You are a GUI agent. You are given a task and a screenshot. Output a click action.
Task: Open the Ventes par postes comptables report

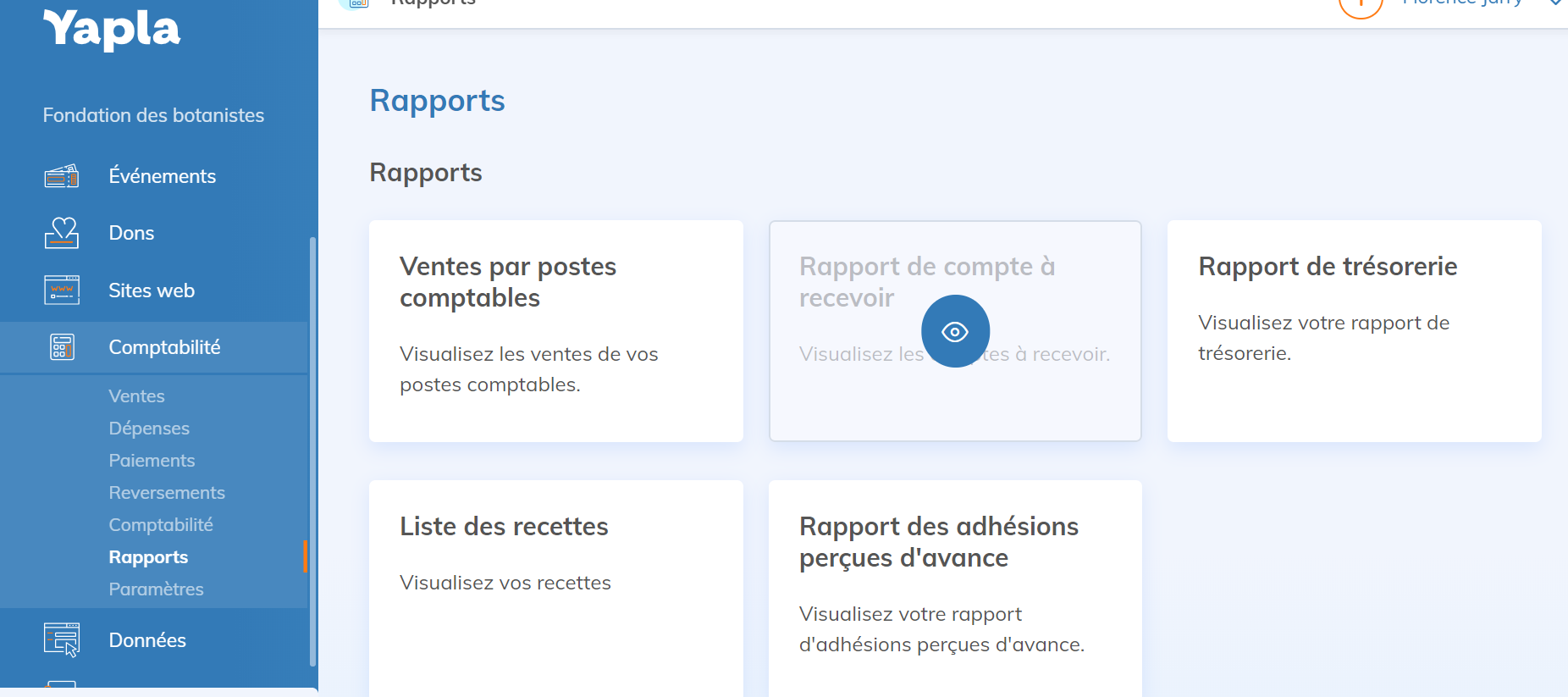coord(555,330)
